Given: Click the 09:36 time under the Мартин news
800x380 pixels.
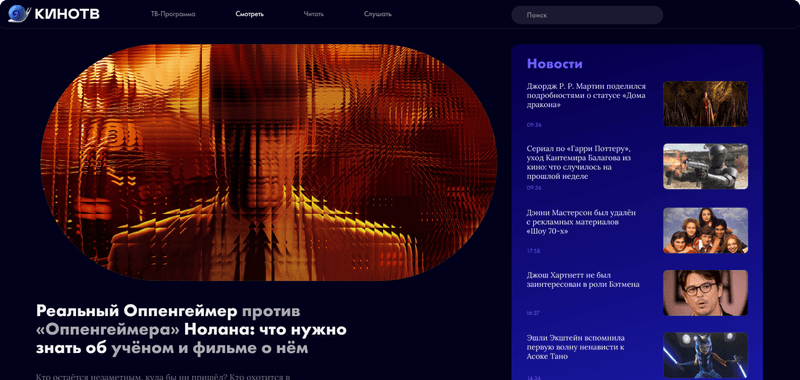Looking at the screenshot, I should [x=534, y=125].
